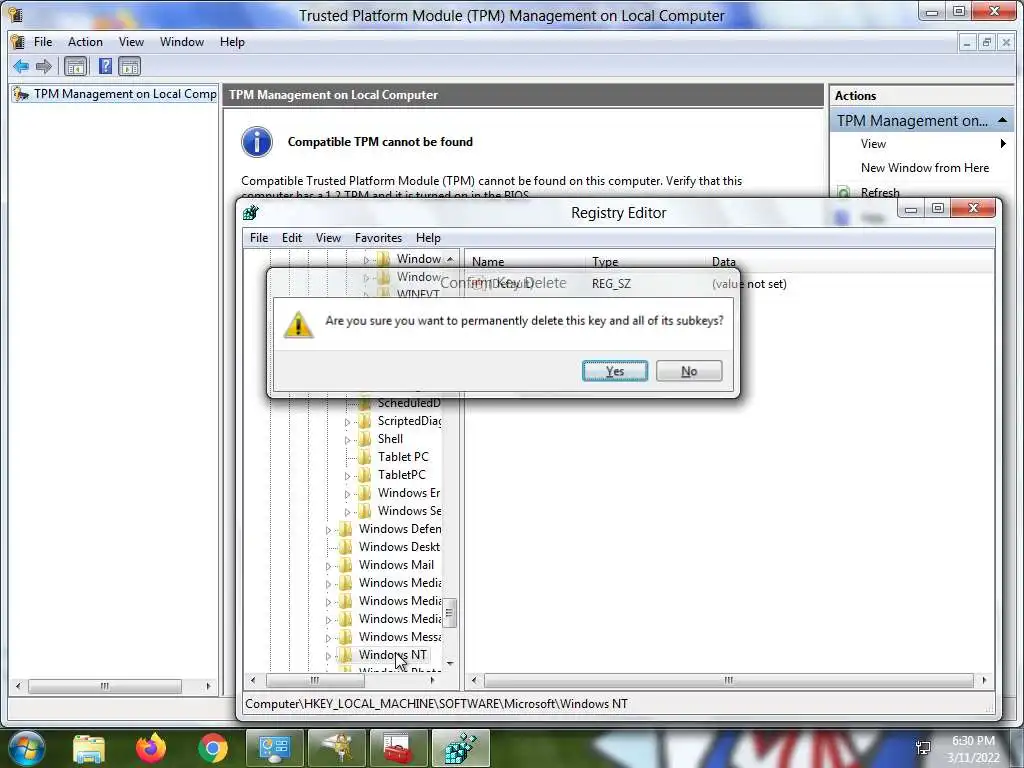The height and width of the screenshot is (768, 1024).
Task: Click the Windows Mail folder icon
Action: [345, 565]
